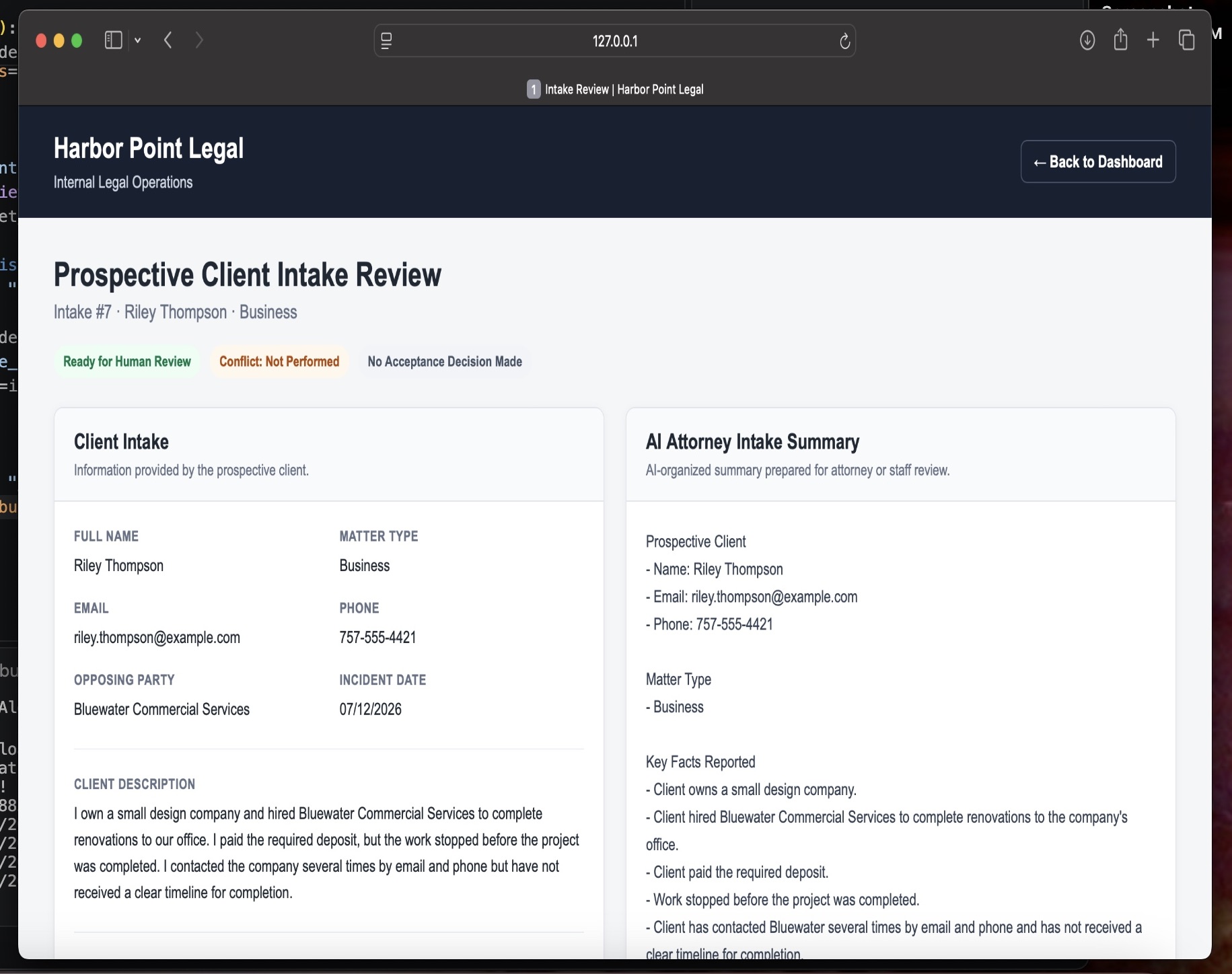Click the opposing party Bluewater Commercial Services value
Image resolution: width=1232 pixels, height=974 pixels.
coord(161,710)
